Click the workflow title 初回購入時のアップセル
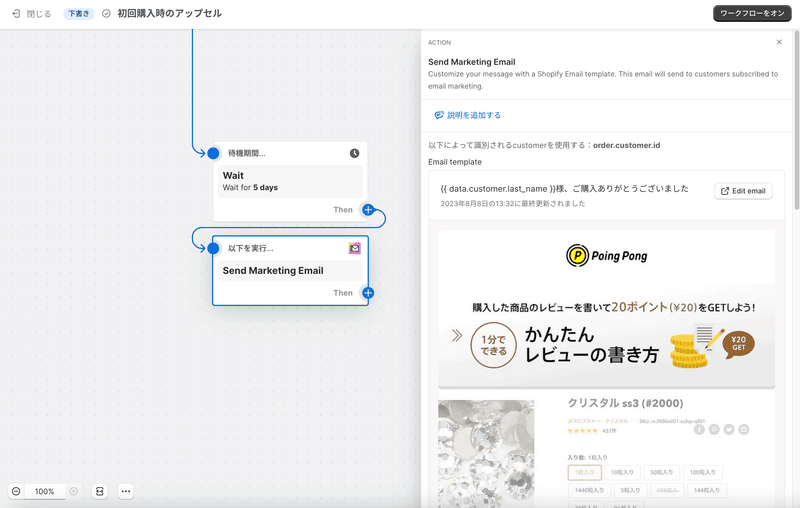 pos(169,14)
